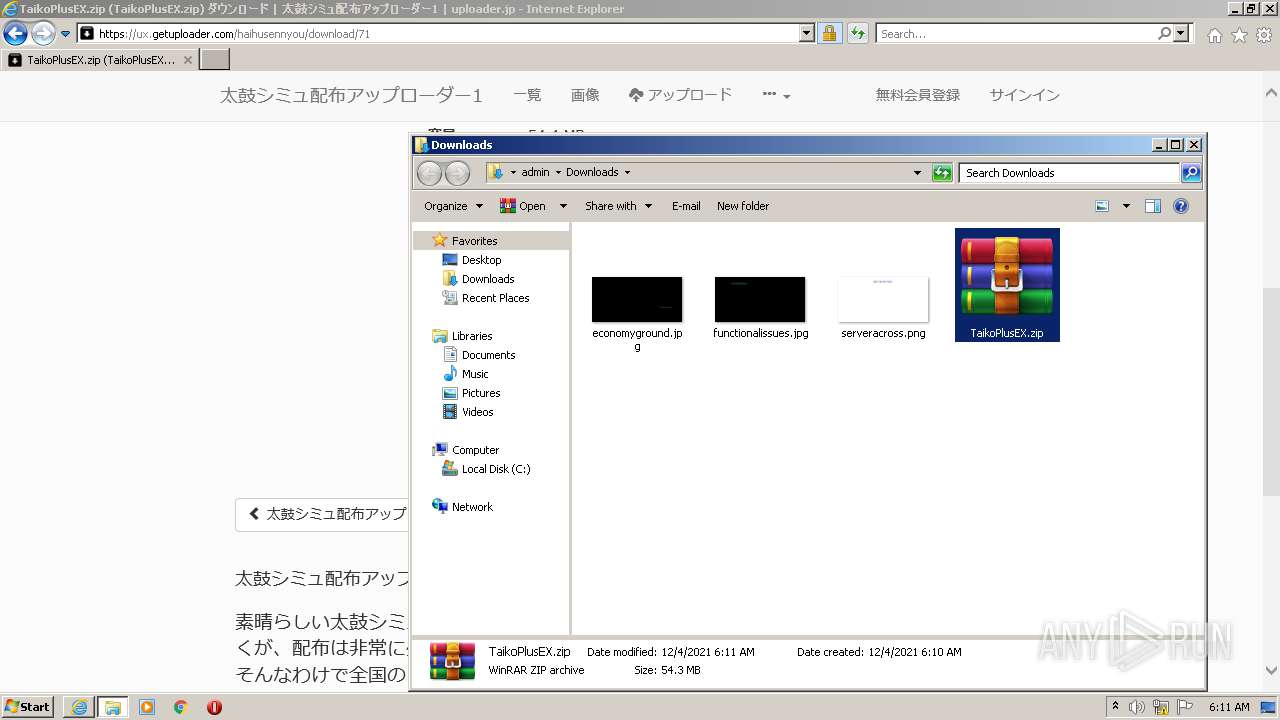Click the Windows Start button

(27, 707)
